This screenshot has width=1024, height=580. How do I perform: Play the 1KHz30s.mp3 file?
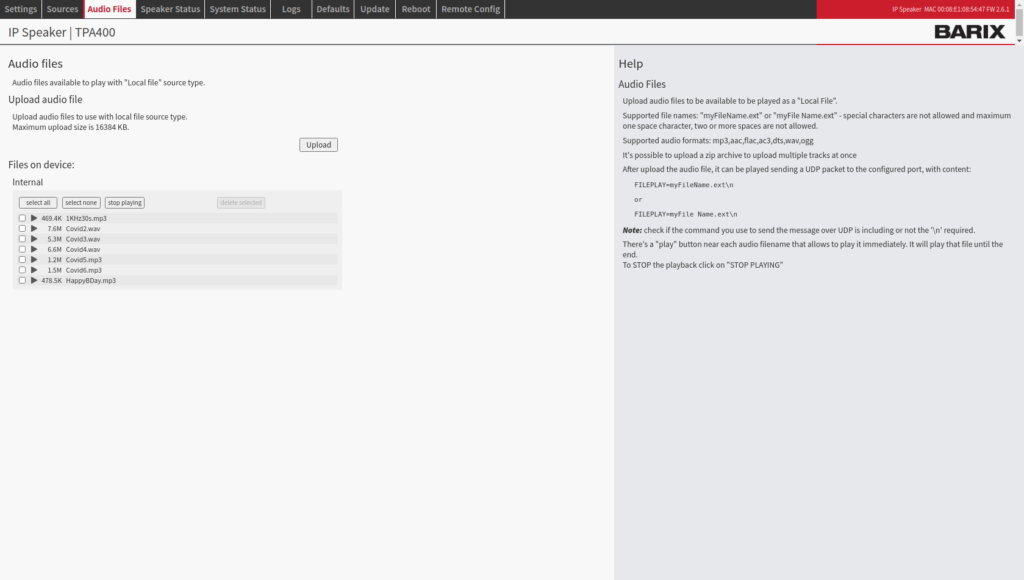click(x=34, y=218)
